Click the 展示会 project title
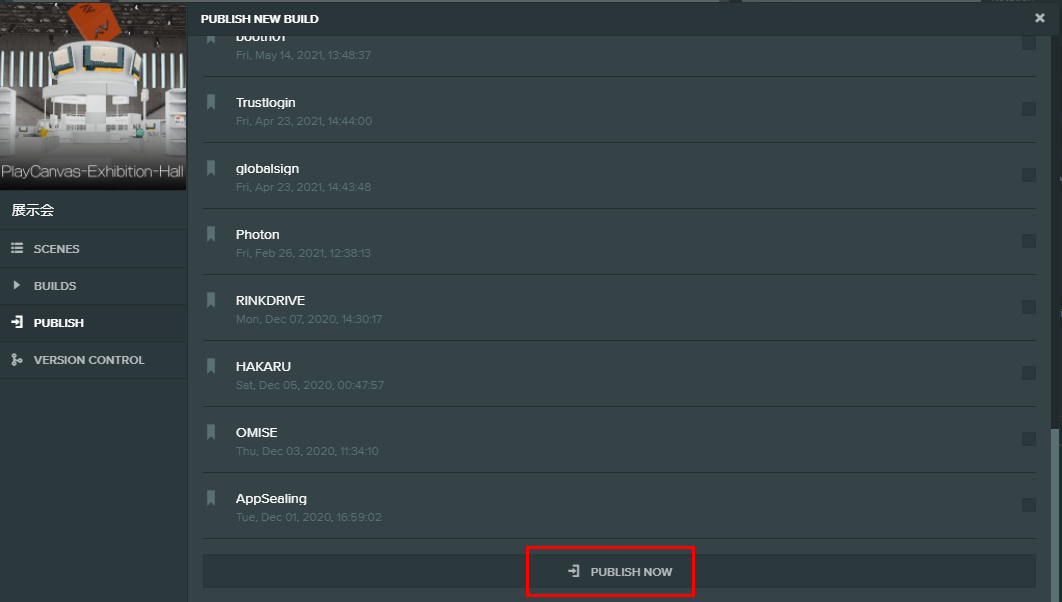Viewport: 1062px width, 602px height. [33, 210]
